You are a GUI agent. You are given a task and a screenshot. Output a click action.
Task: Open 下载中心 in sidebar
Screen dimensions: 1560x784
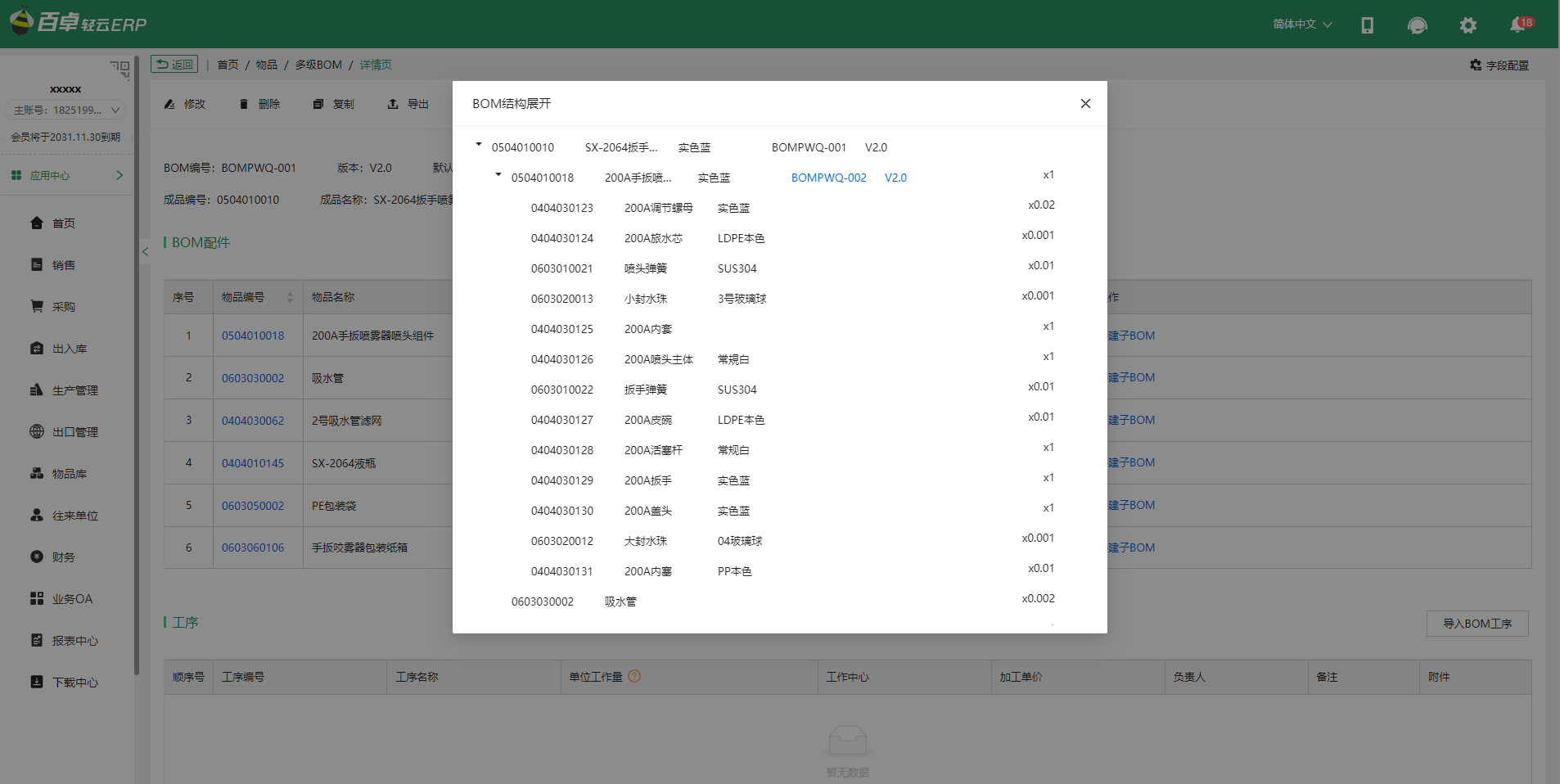pyautogui.click(x=65, y=683)
